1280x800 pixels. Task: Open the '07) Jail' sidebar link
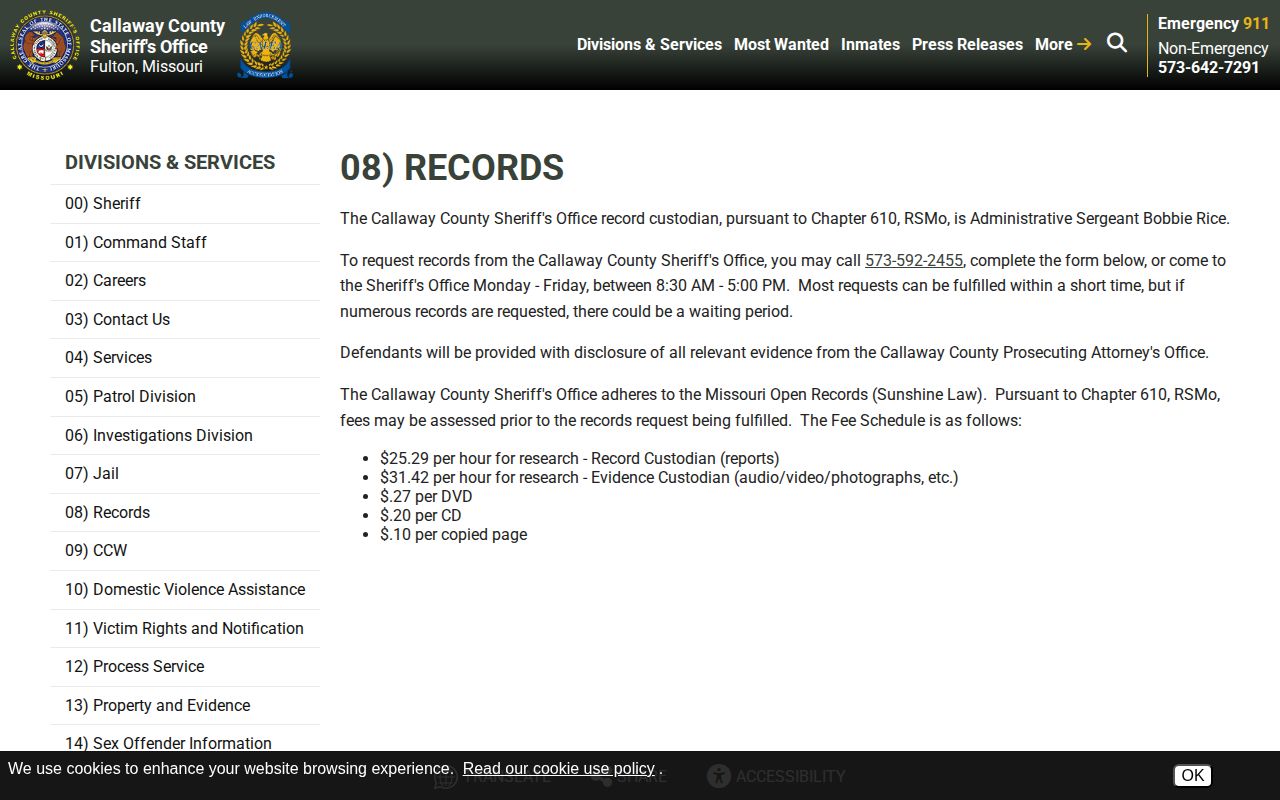pos(185,474)
